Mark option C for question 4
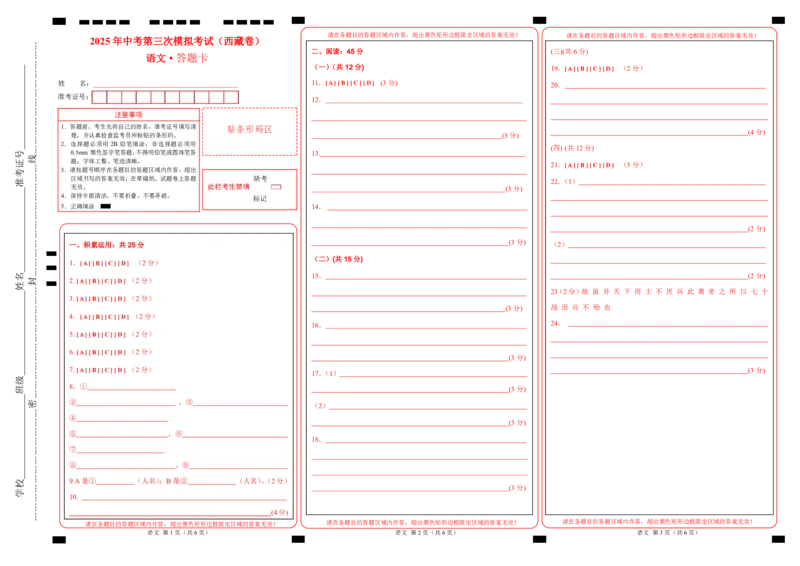This screenshot has height=566, width=800. (112, 317)
